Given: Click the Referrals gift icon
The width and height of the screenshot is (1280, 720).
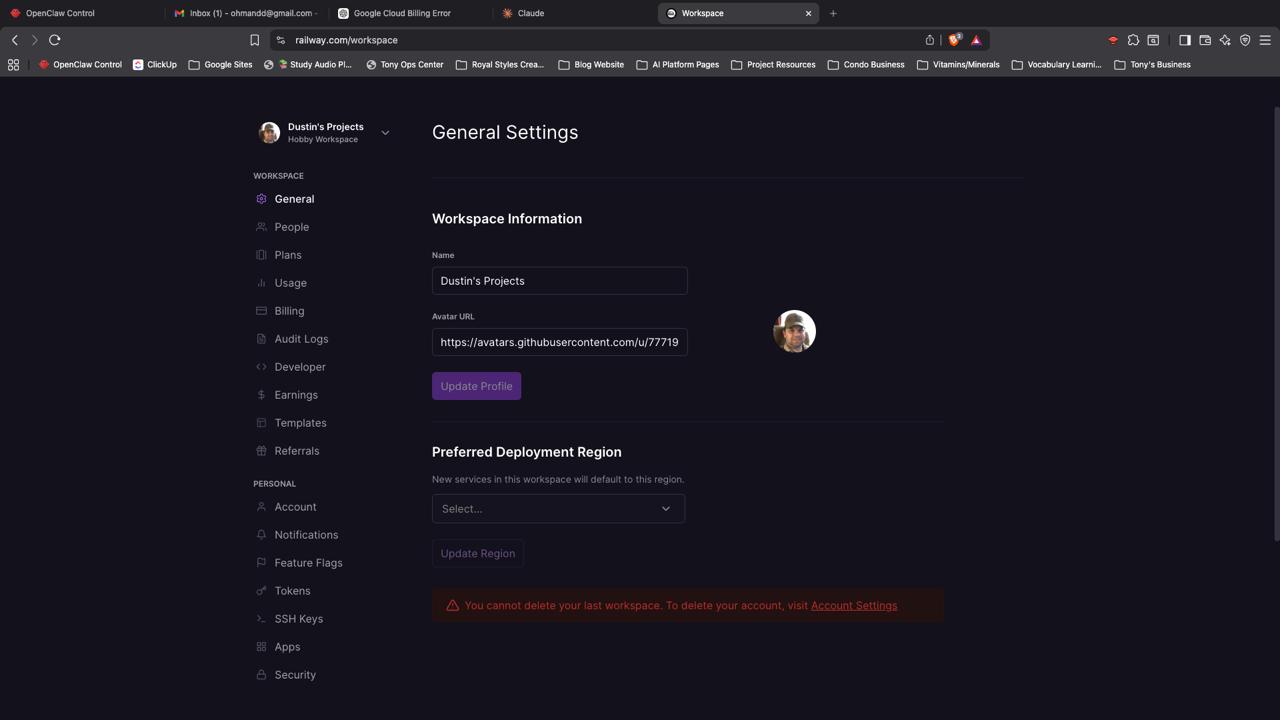Looking at the screenshot, I should coord(261,451).
